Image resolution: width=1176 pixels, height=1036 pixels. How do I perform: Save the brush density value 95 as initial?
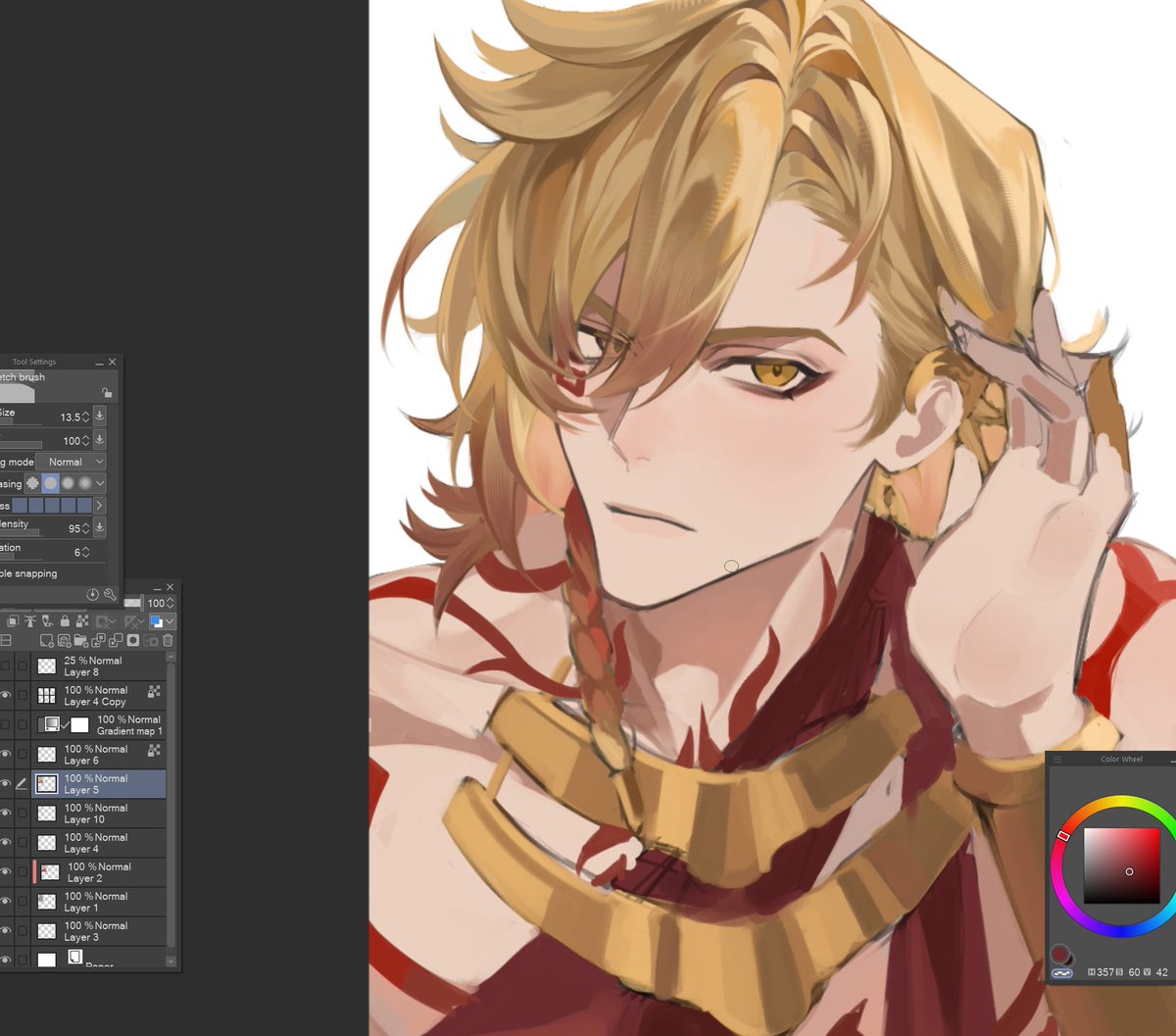pyautogui.click(x=100, y=527)
